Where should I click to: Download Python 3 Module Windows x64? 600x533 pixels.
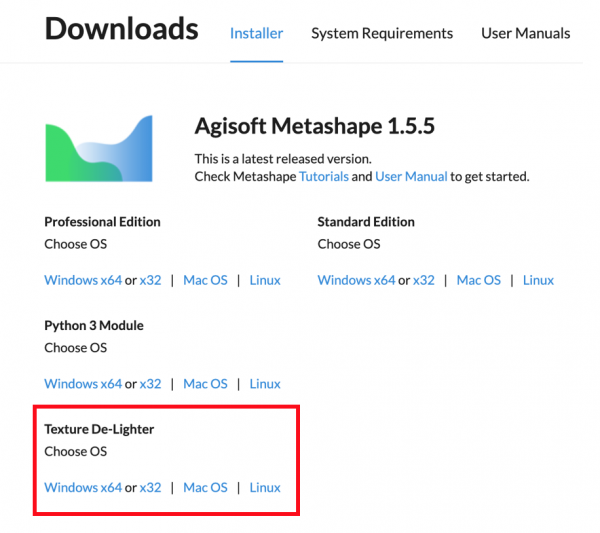(x=83, y=384)
